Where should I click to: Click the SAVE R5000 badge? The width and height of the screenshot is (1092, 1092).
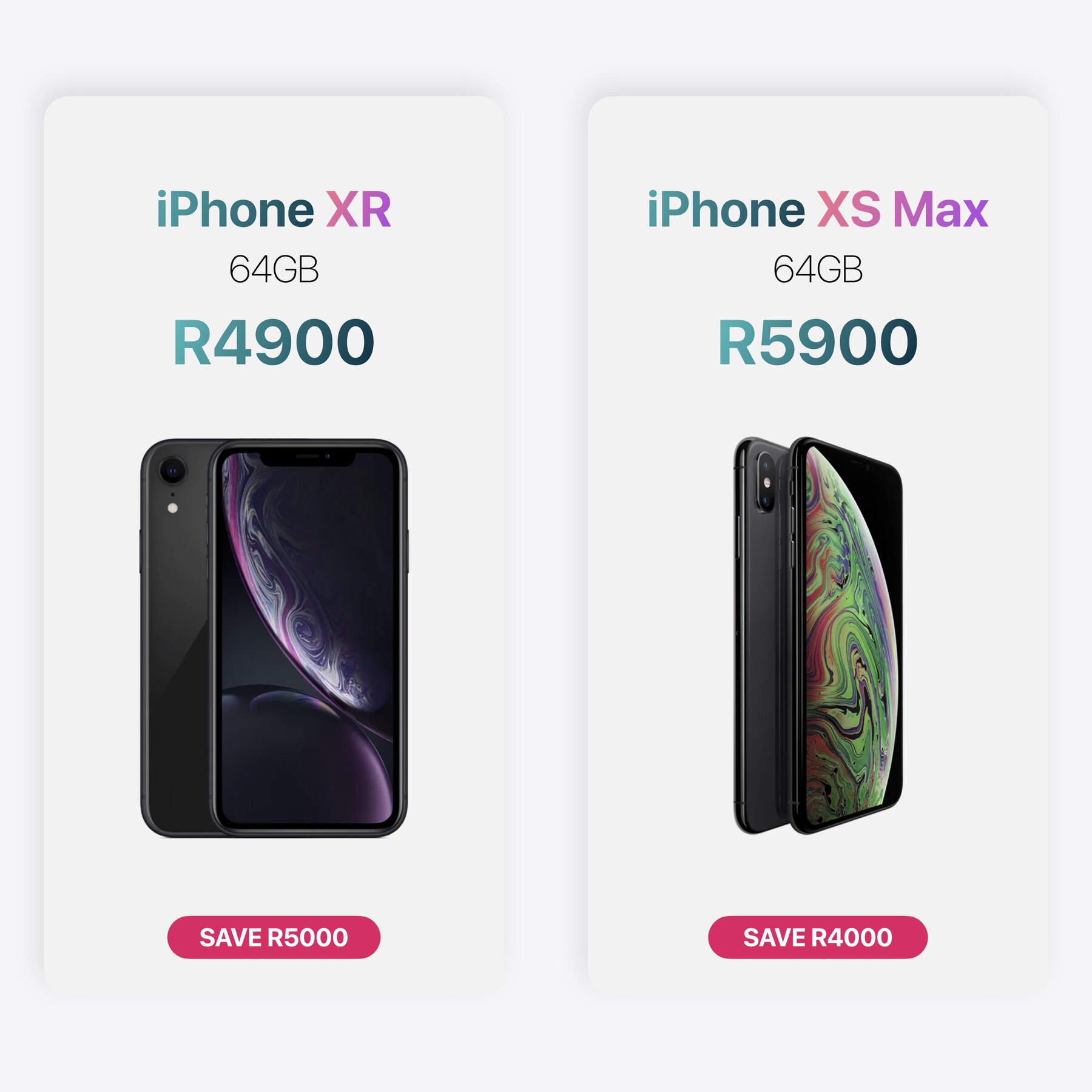(274, 937)
